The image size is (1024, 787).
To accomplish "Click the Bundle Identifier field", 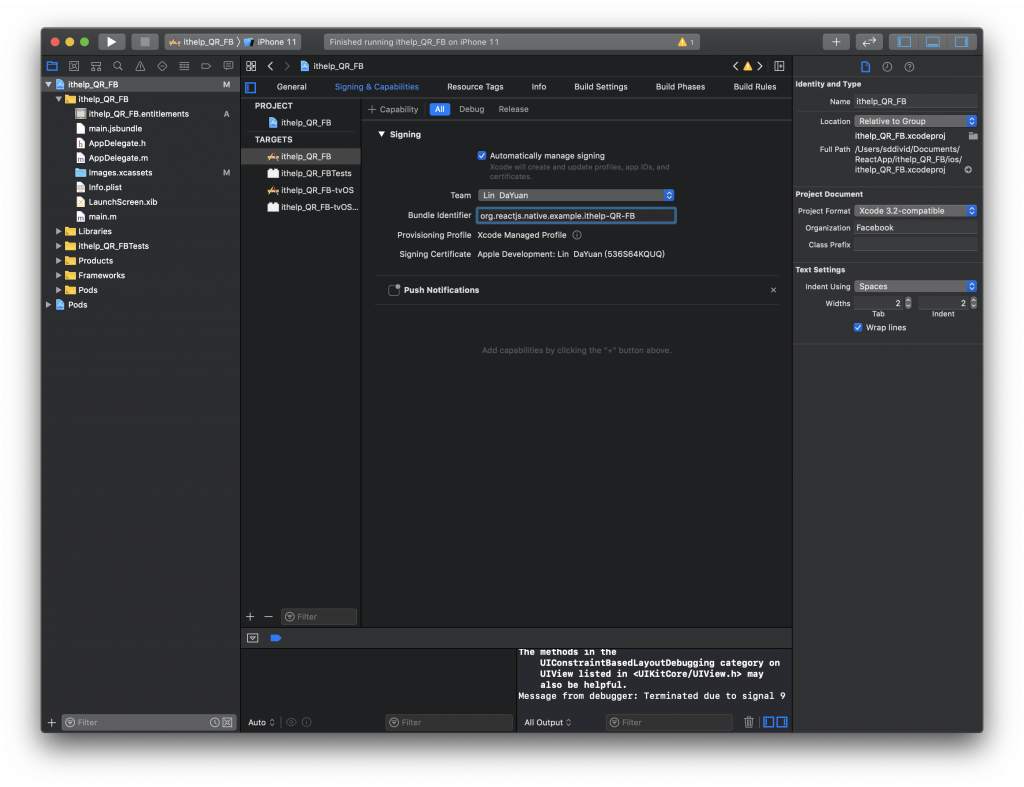I will coord(576,216).
